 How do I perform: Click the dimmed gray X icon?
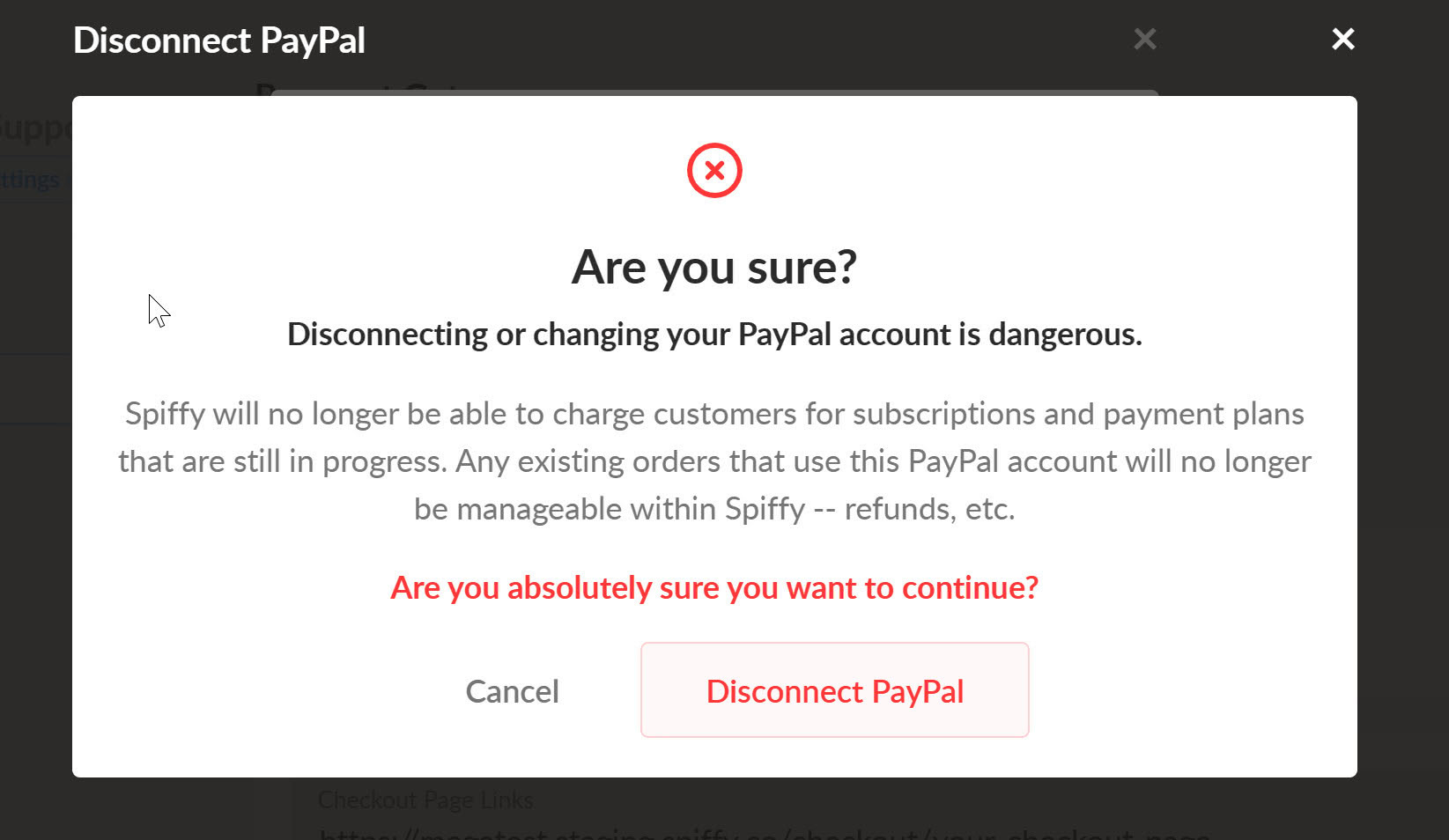click(x=1144, y=39)
